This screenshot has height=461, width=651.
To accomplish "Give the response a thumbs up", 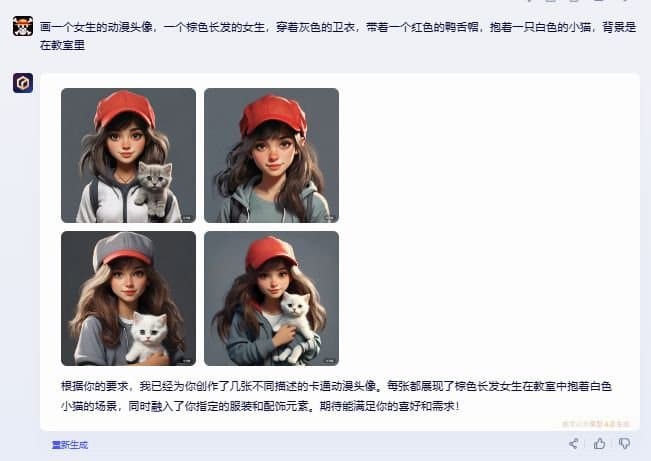I will point(599,444).
